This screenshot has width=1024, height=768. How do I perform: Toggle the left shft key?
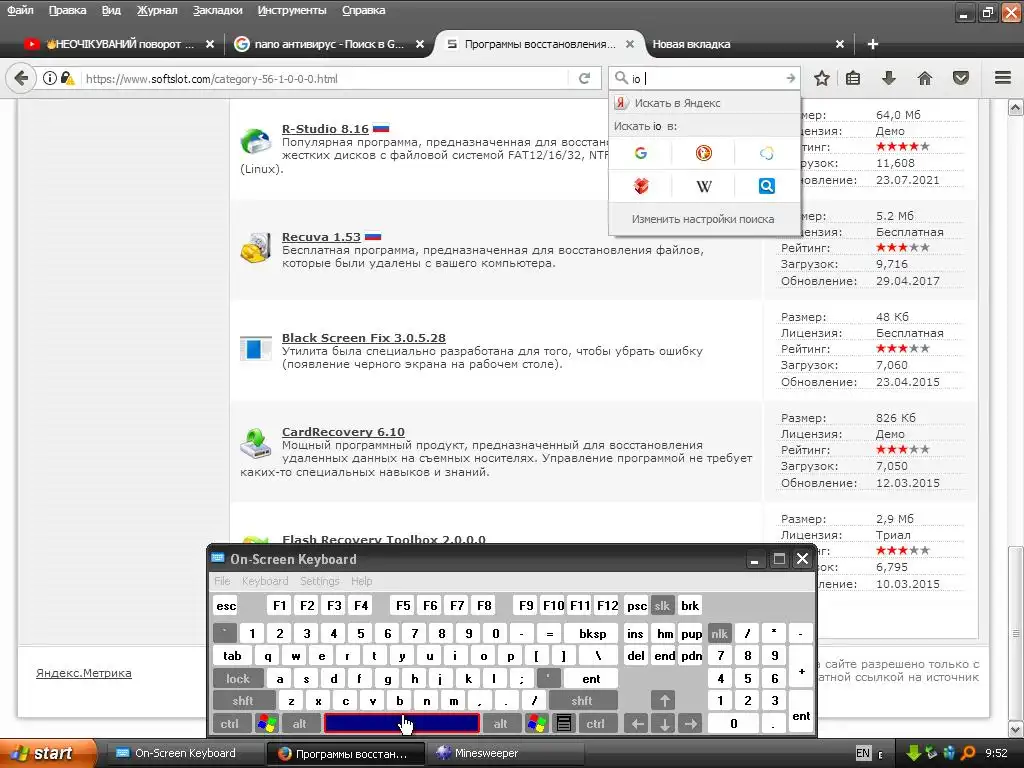pos(242,701)
